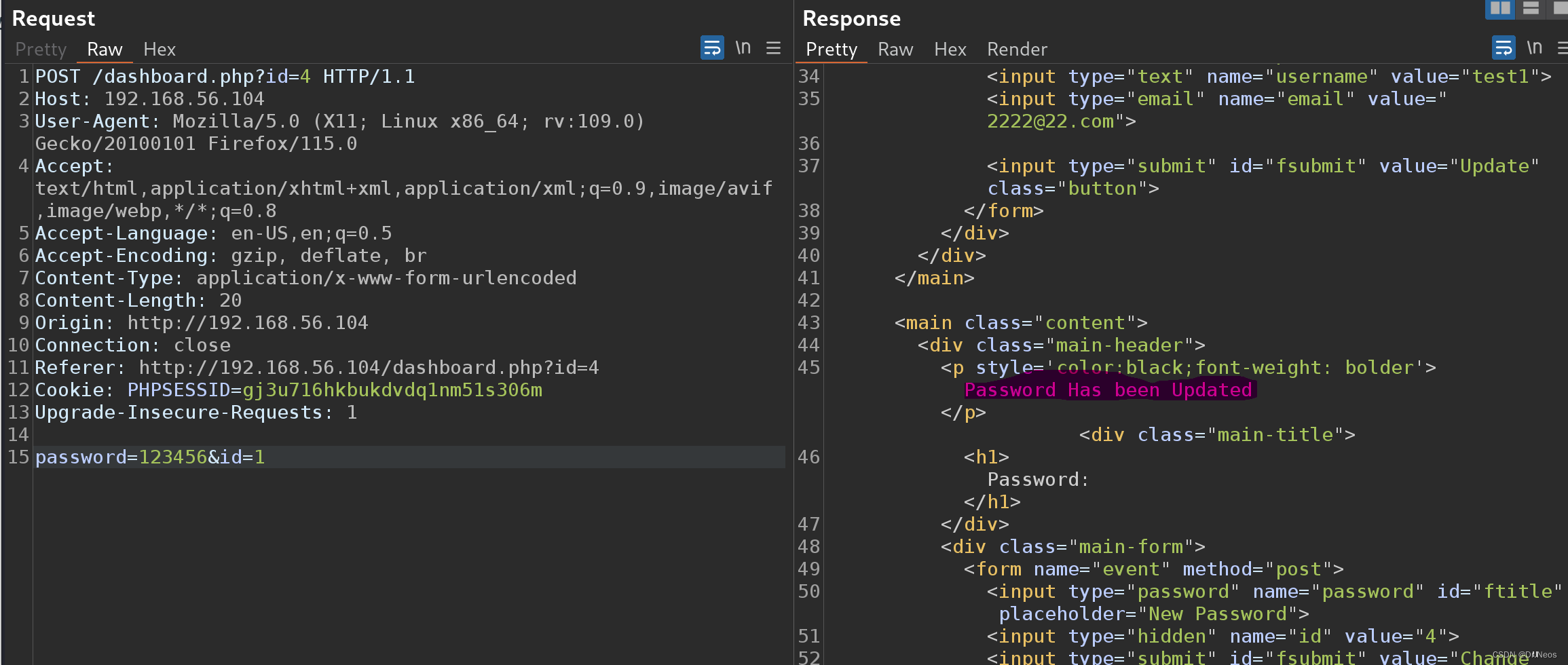Image resolution: width=1568 pixels, height=665 pixels.
Task: Switch Request view to Raw tab
Action: pos(105,50)
